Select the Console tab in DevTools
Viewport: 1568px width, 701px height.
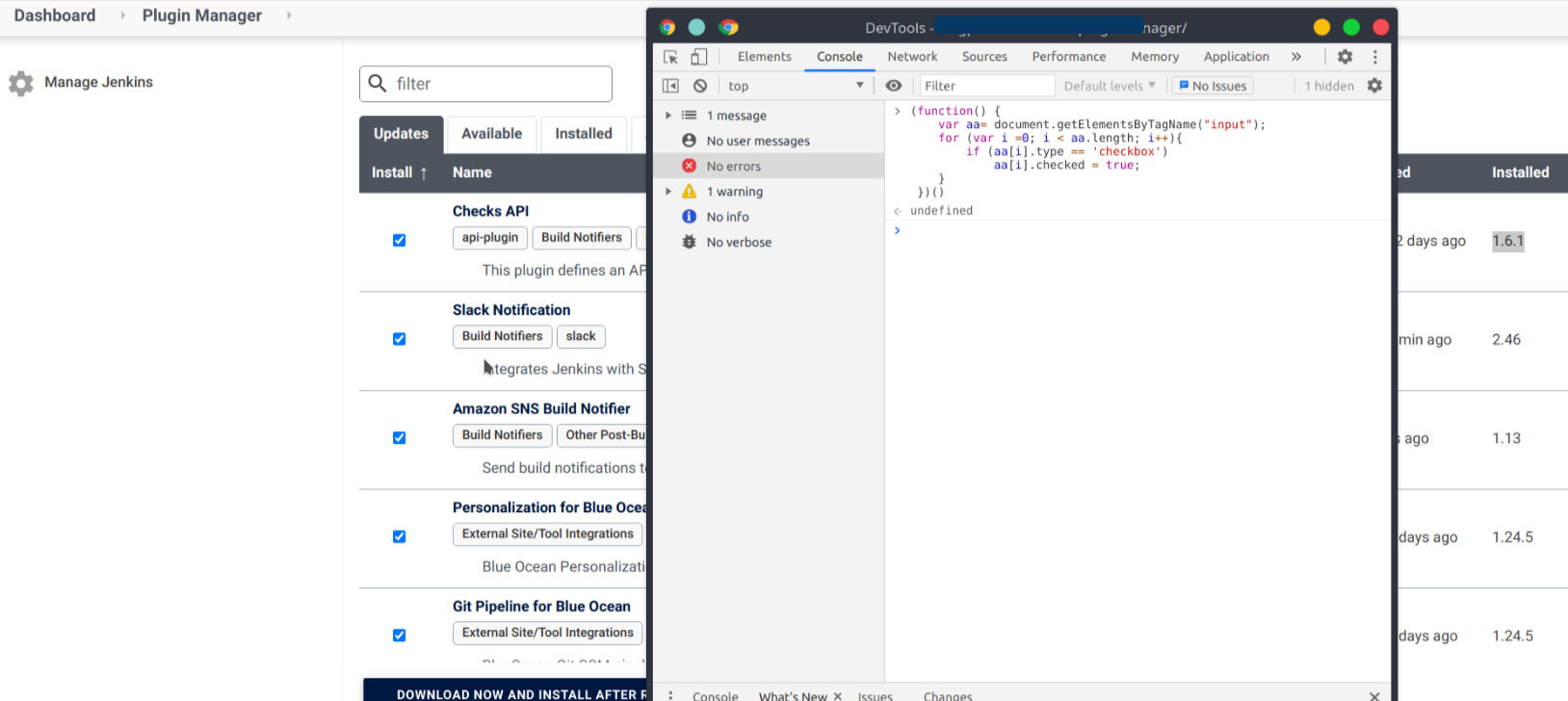840,57
